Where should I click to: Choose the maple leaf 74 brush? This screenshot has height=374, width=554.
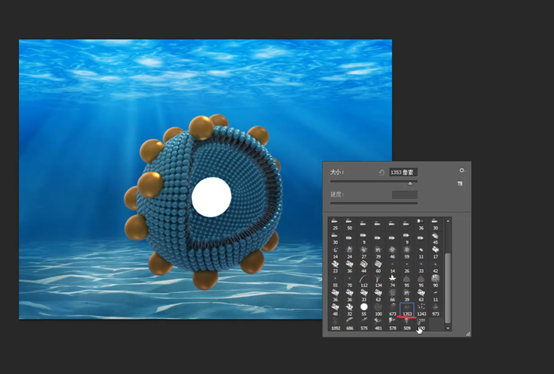tap(393, 281)
